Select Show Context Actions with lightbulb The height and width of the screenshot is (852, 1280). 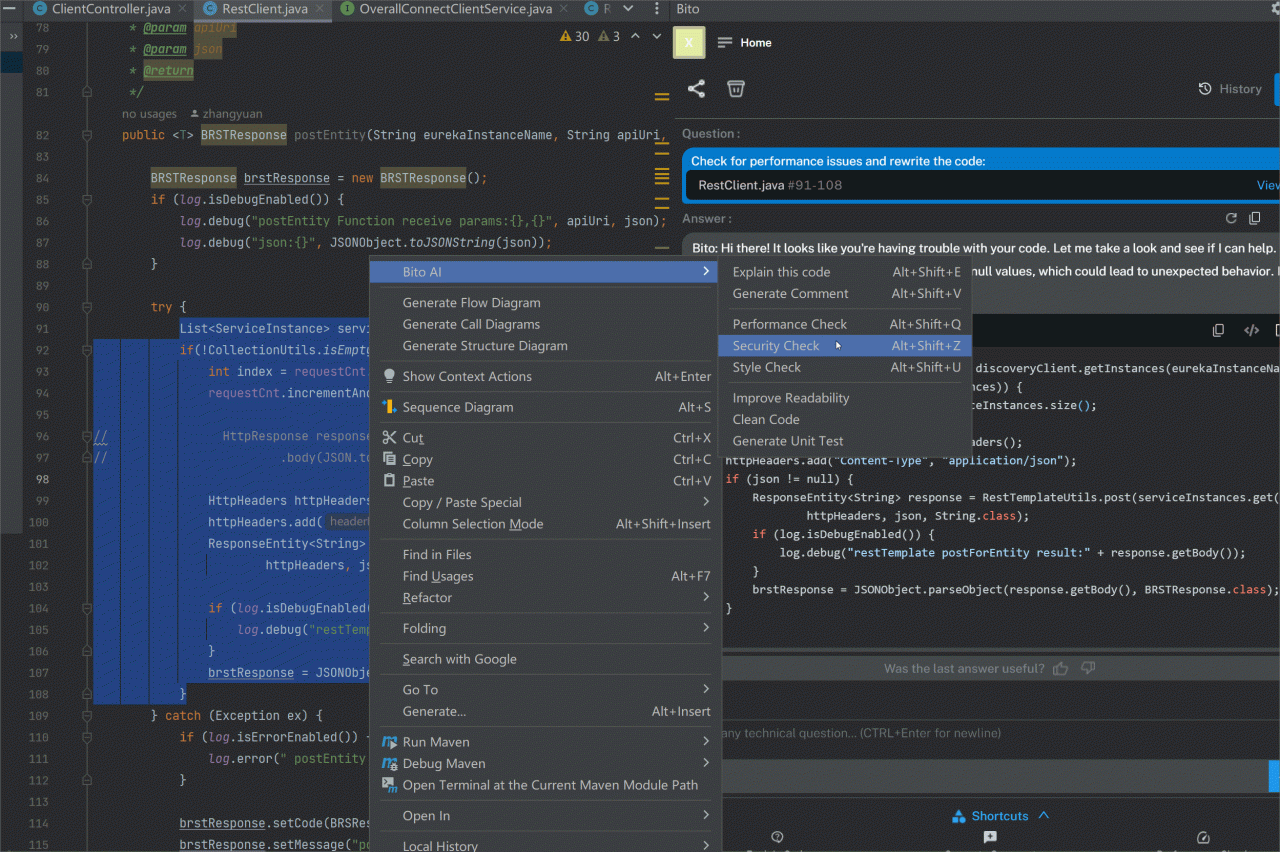point(545,377)
